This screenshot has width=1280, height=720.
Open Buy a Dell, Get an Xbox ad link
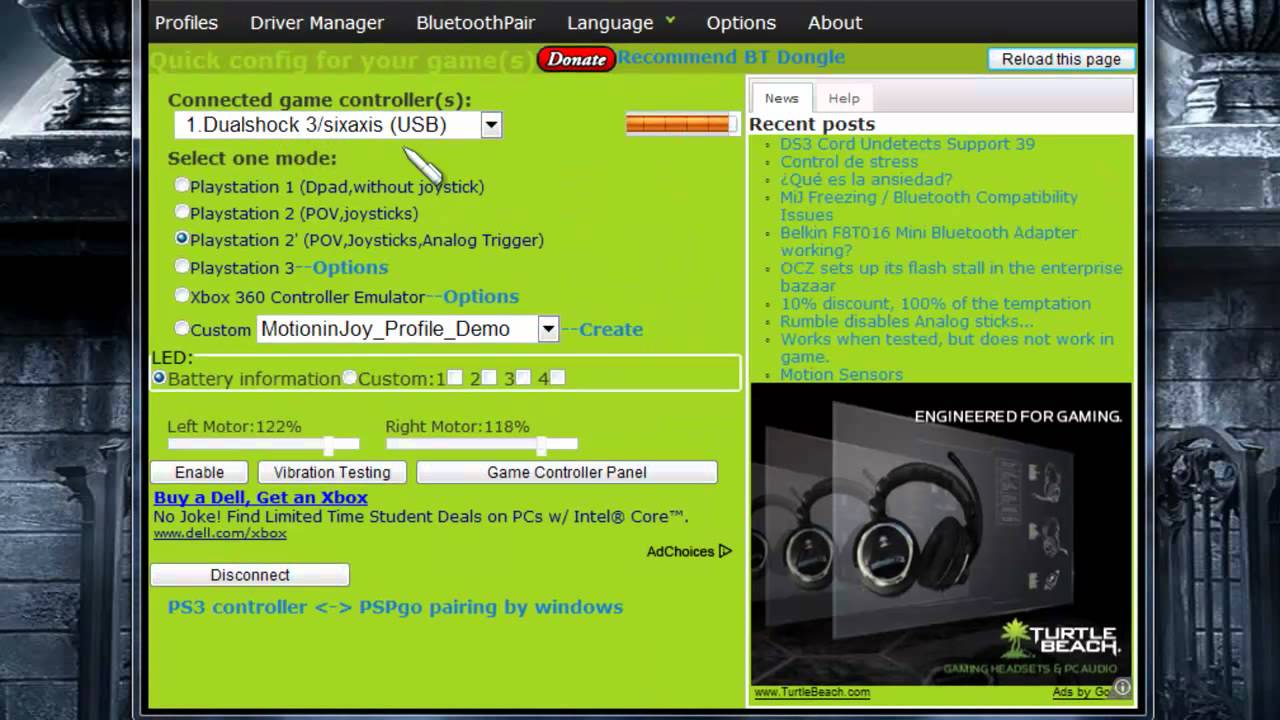coord(261,497)
